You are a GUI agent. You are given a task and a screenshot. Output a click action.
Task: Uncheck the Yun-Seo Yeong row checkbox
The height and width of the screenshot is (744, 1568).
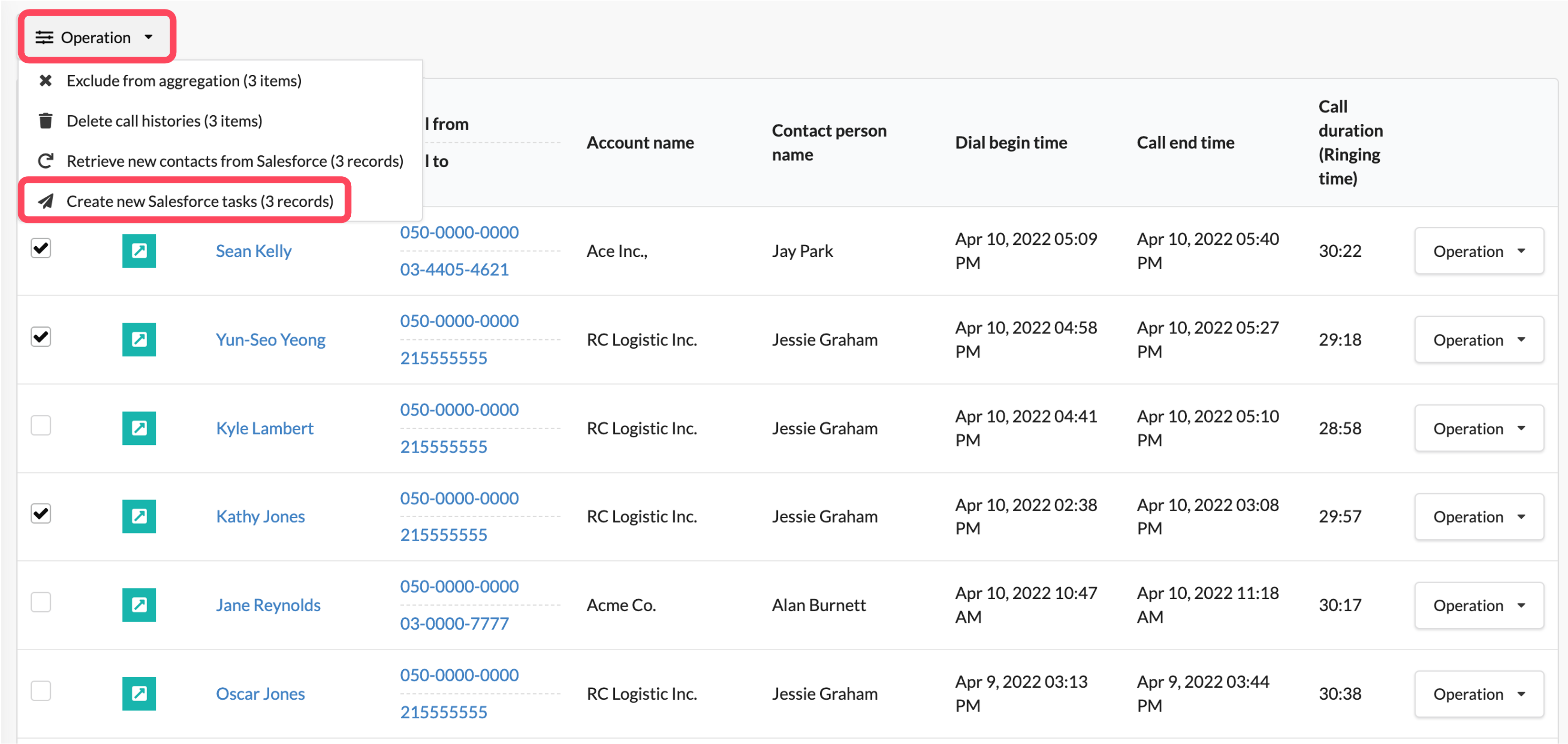point(41,337)
